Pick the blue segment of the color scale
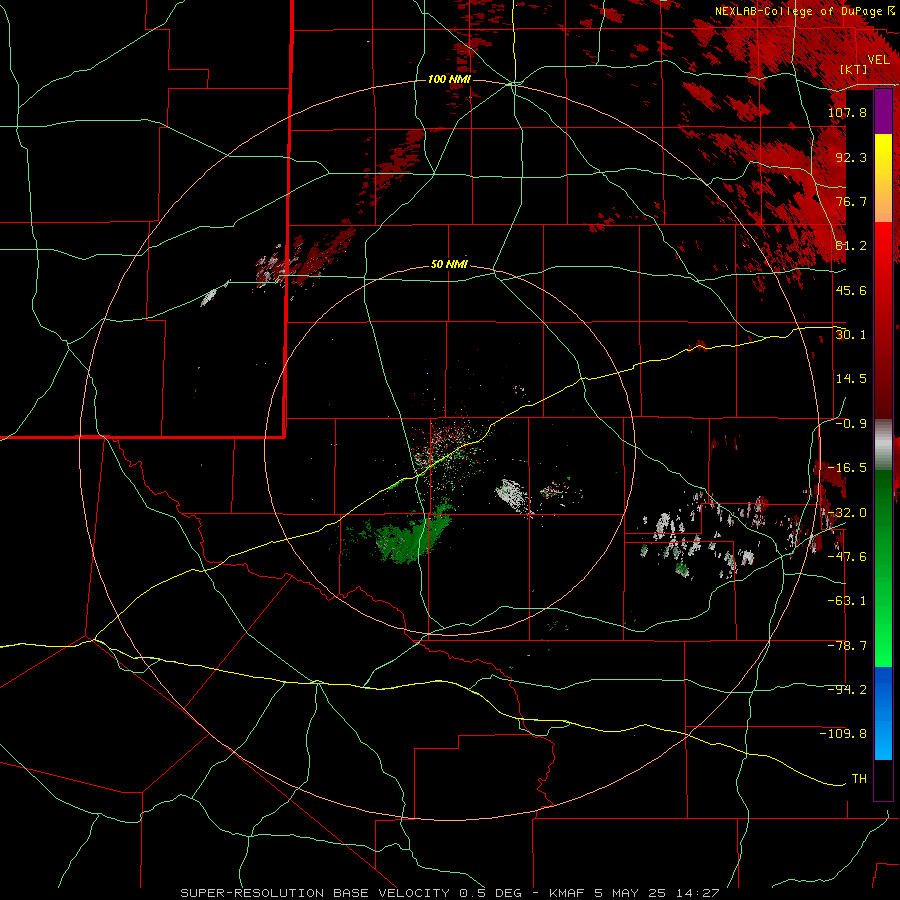 pyautogui.click(x=883, y=713)
